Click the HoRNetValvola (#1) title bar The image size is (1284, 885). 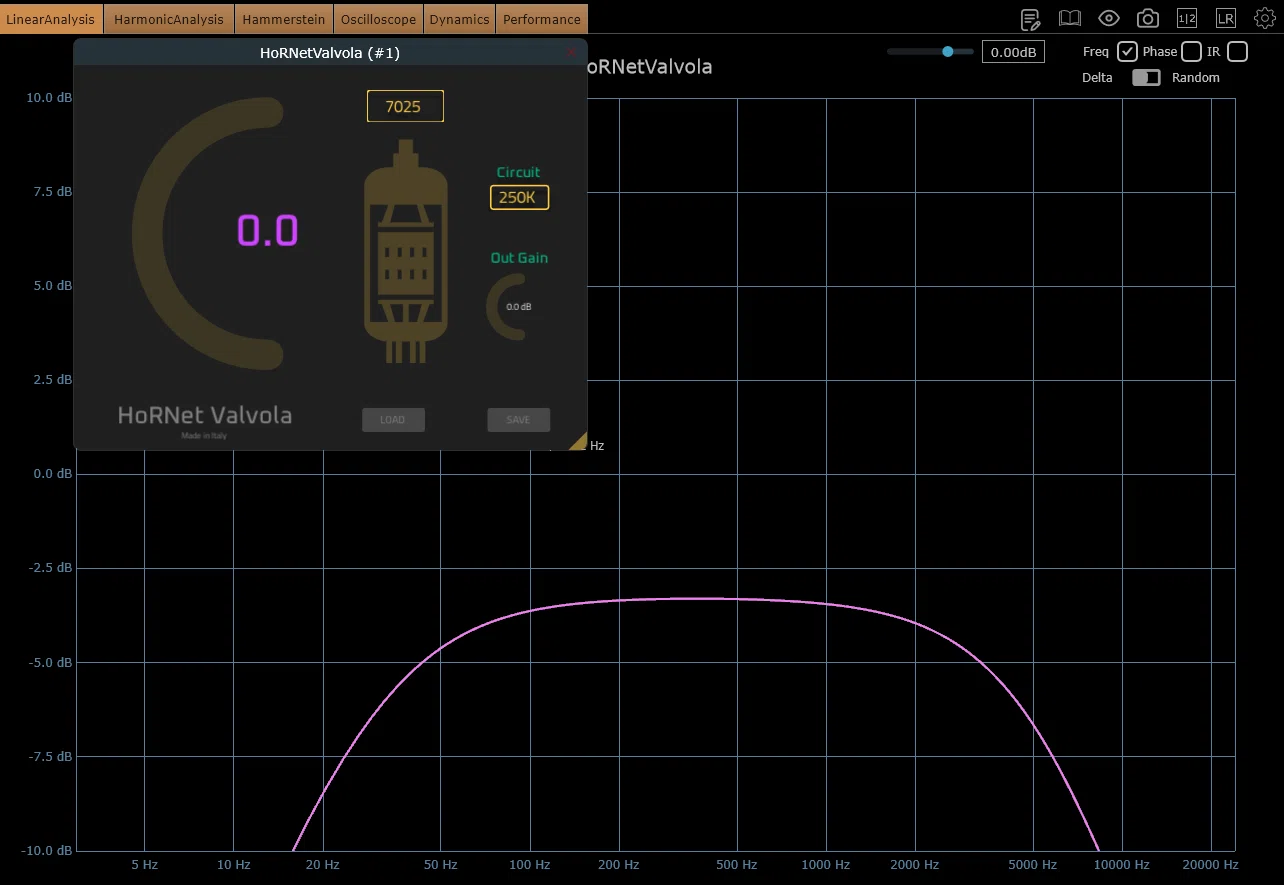point(330,53)
